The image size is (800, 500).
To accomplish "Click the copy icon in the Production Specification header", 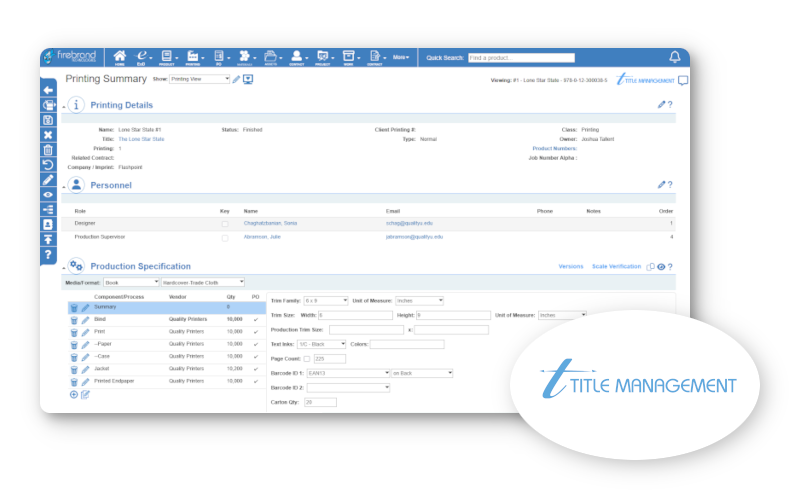I will click(651, 267).
